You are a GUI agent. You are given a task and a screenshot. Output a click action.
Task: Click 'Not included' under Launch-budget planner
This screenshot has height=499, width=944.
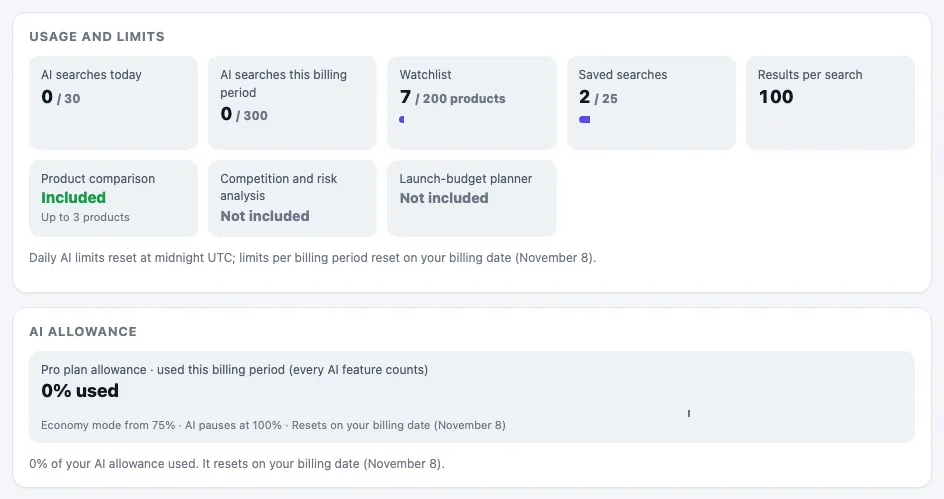pyautogui.click(x=444, y=198)
